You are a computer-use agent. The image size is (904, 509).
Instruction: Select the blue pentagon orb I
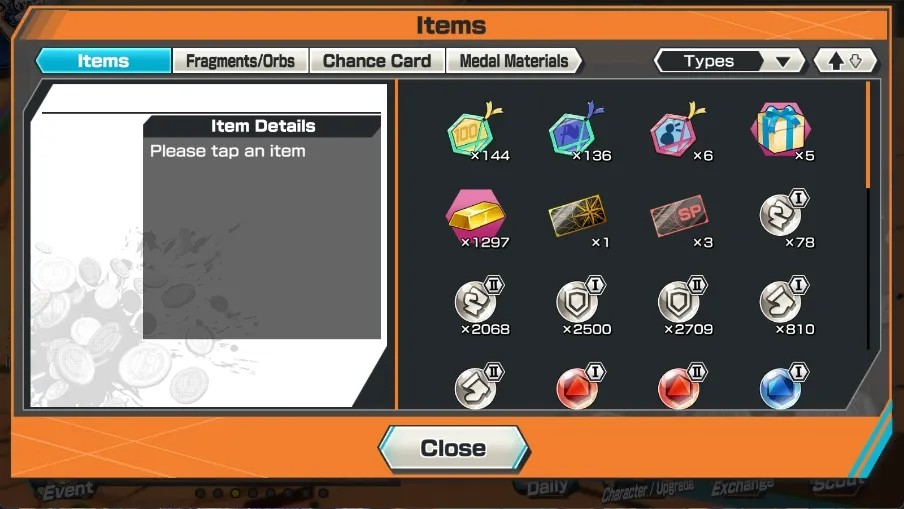click(x=781, y=386)
